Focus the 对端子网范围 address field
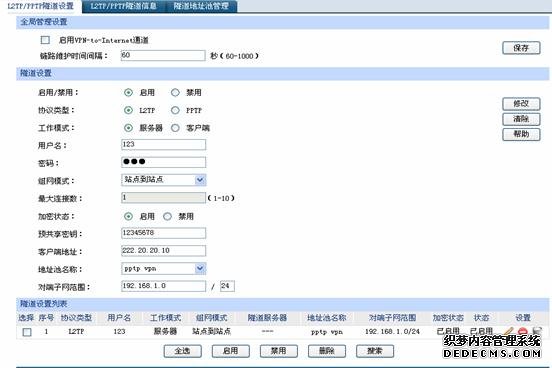 (x=163, y=286)
